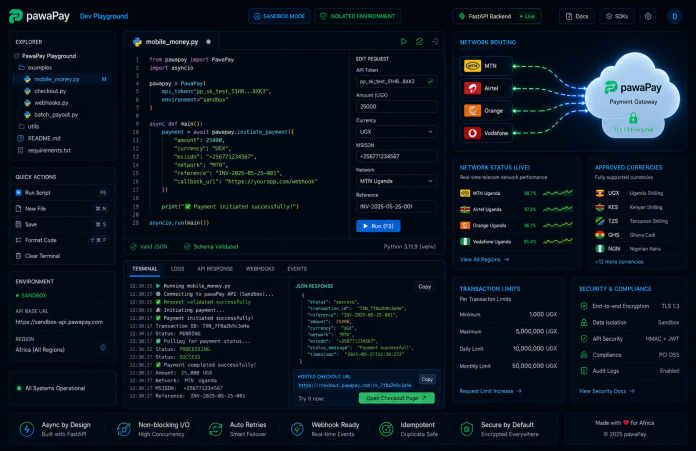Expand the utils folder
696x451 pixels.
29,127
